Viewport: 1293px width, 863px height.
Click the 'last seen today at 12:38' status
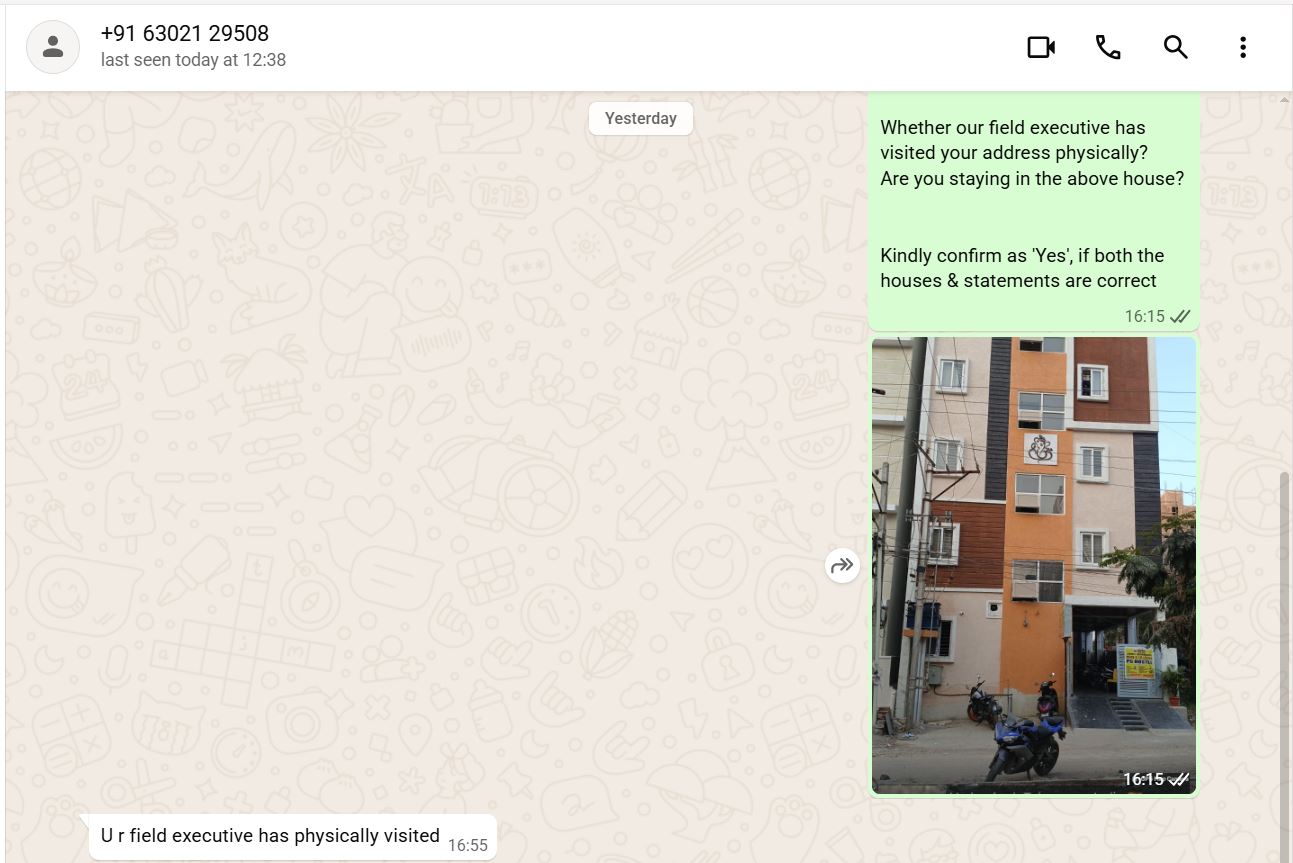pyautogui.click(x=193, y=60)
